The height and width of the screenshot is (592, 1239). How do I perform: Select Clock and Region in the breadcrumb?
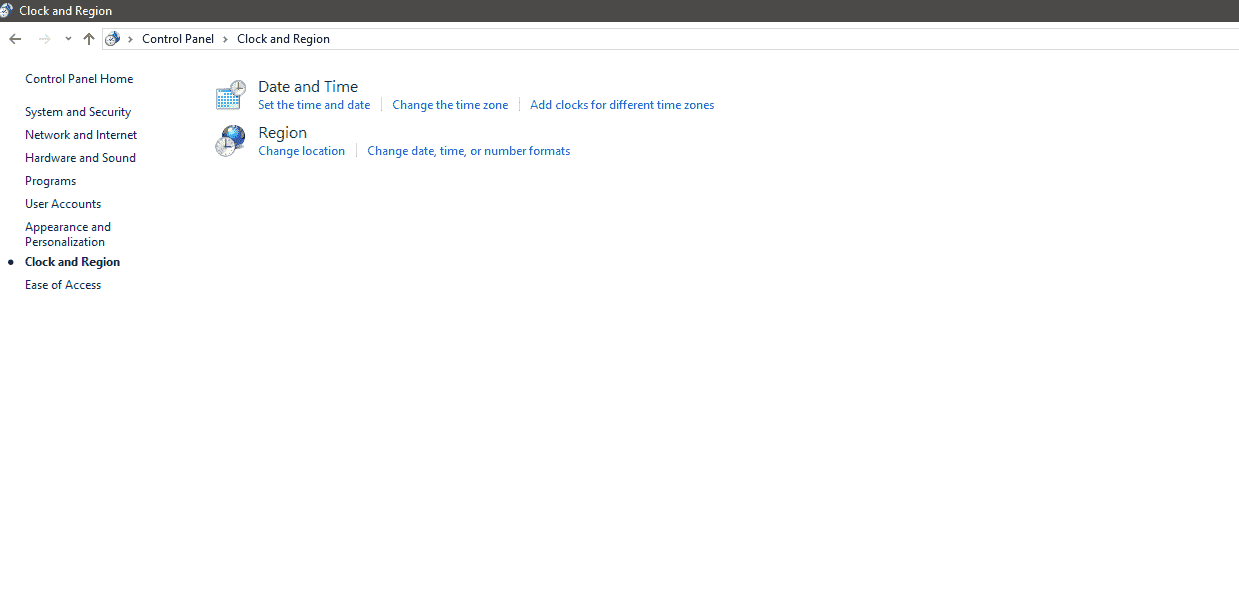(283, 39)
